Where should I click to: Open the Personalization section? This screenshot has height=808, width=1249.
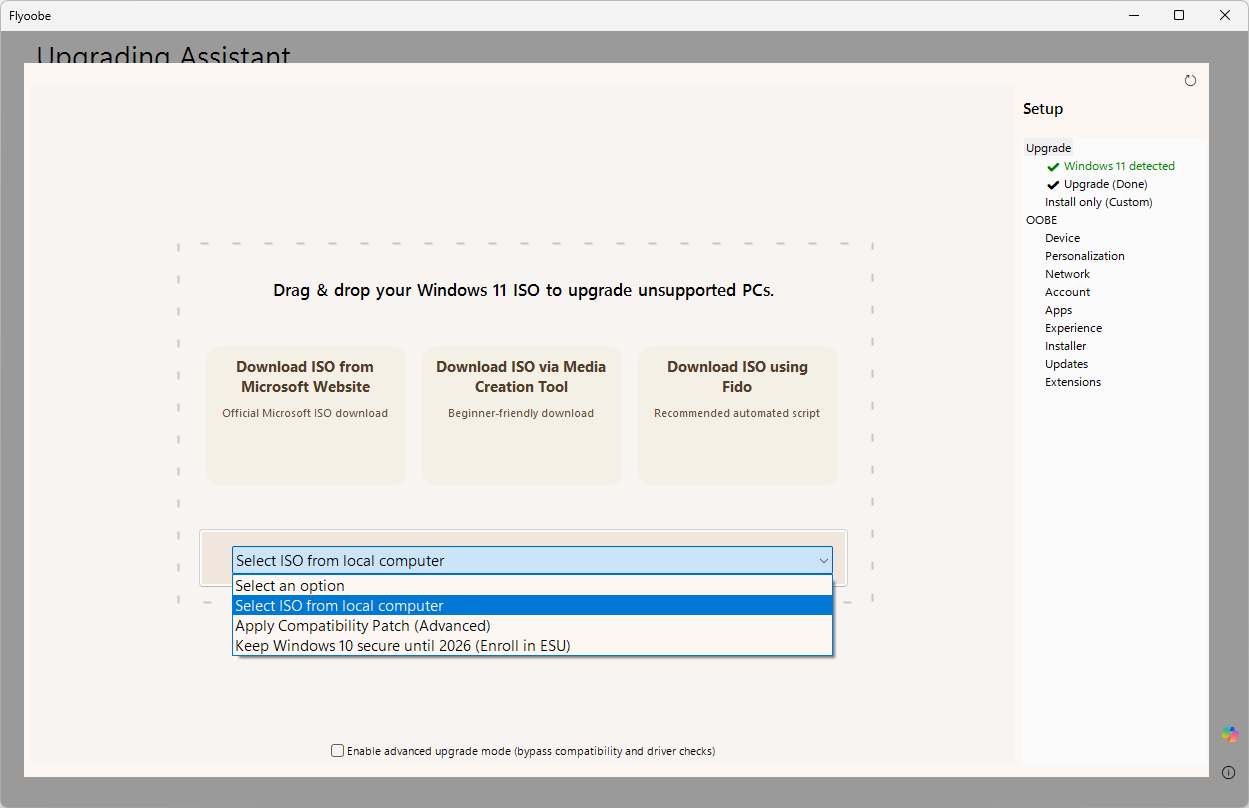(1085, 256)
